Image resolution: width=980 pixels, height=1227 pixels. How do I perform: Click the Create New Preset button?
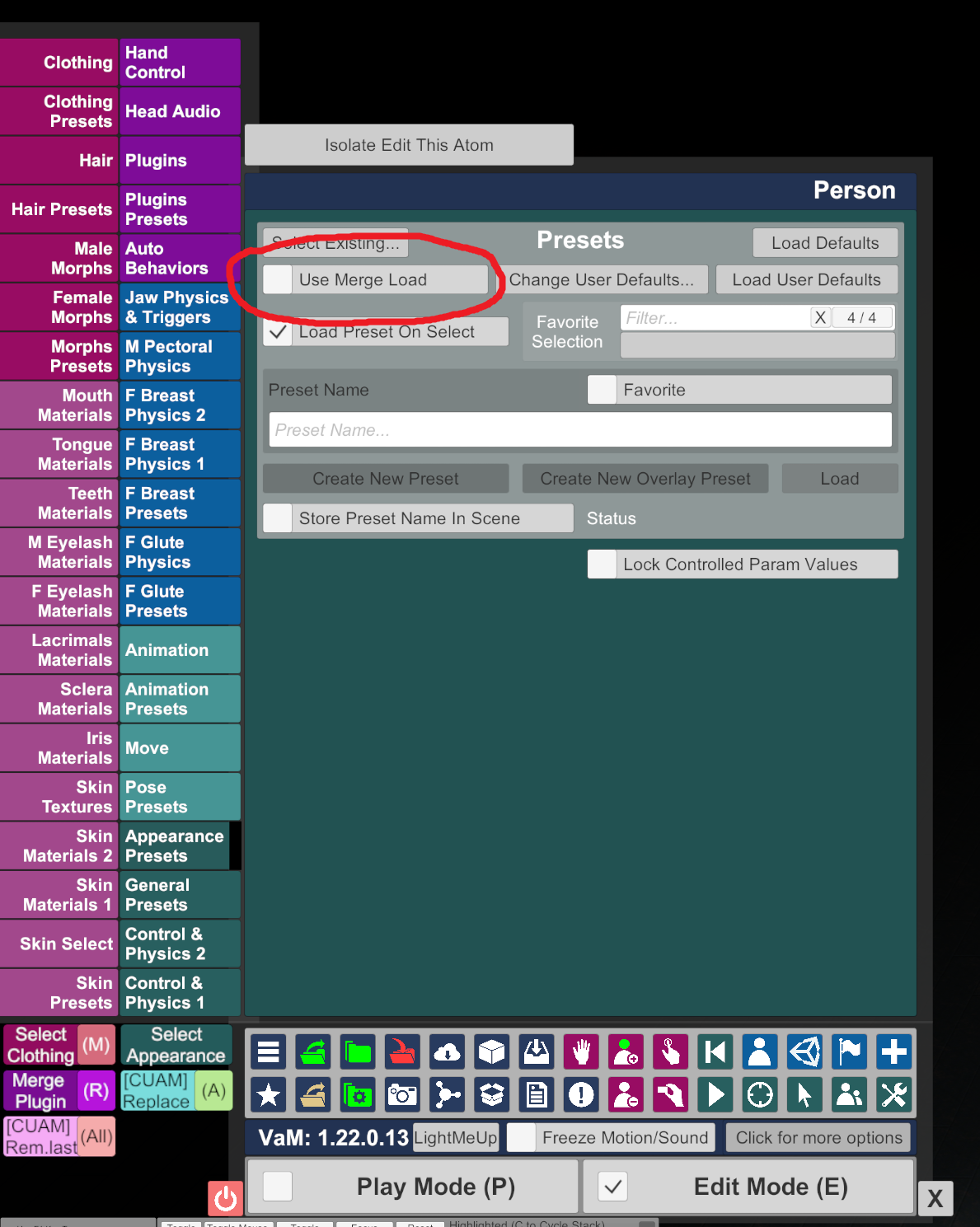coord(386,479)
